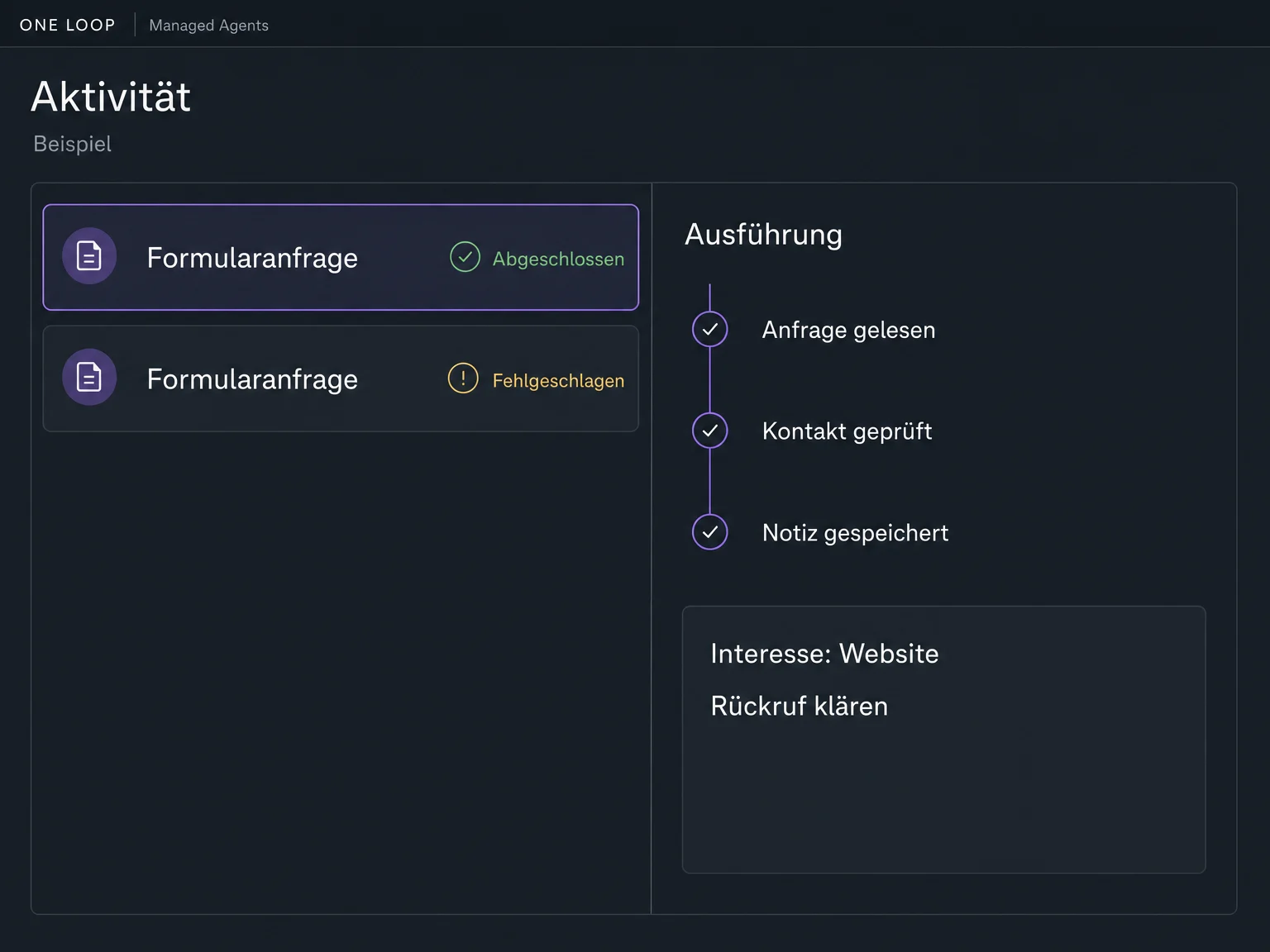1270x952 pixels.
Task: Open the completed Formularanfrage activity card
Action: pos(341,257)
